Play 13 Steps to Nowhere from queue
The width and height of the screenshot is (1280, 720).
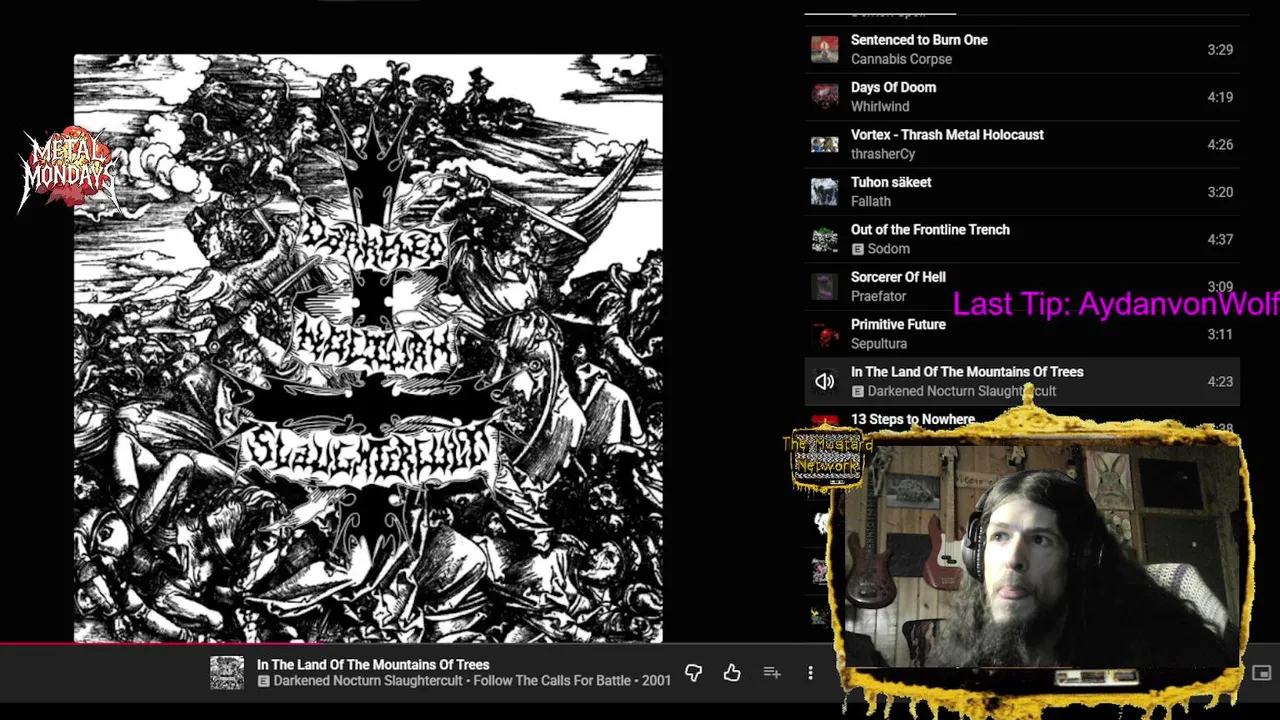[913, 420]
